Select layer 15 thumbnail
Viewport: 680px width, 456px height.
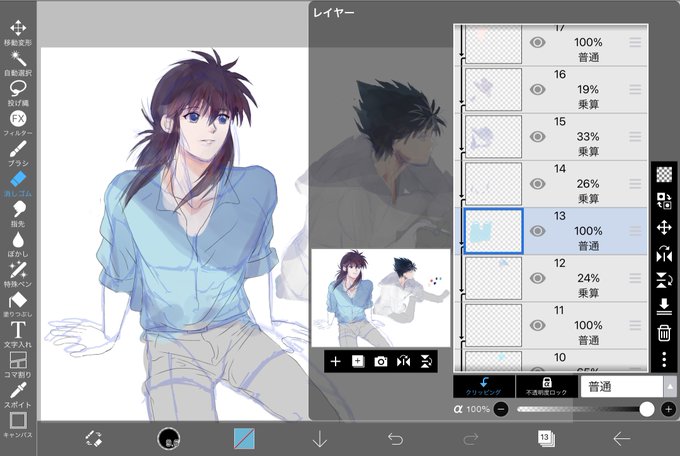click(x=493, y=137)
